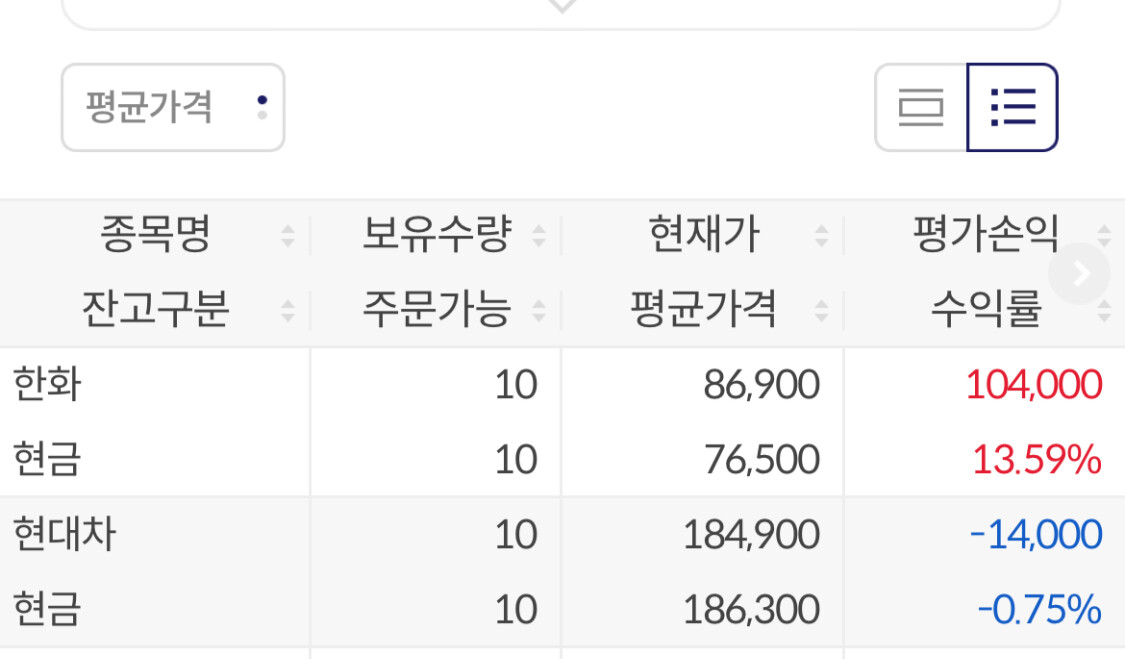Tap 한화 current price 86,900
Screen dimensions: 1125x659
click(761, 385)
